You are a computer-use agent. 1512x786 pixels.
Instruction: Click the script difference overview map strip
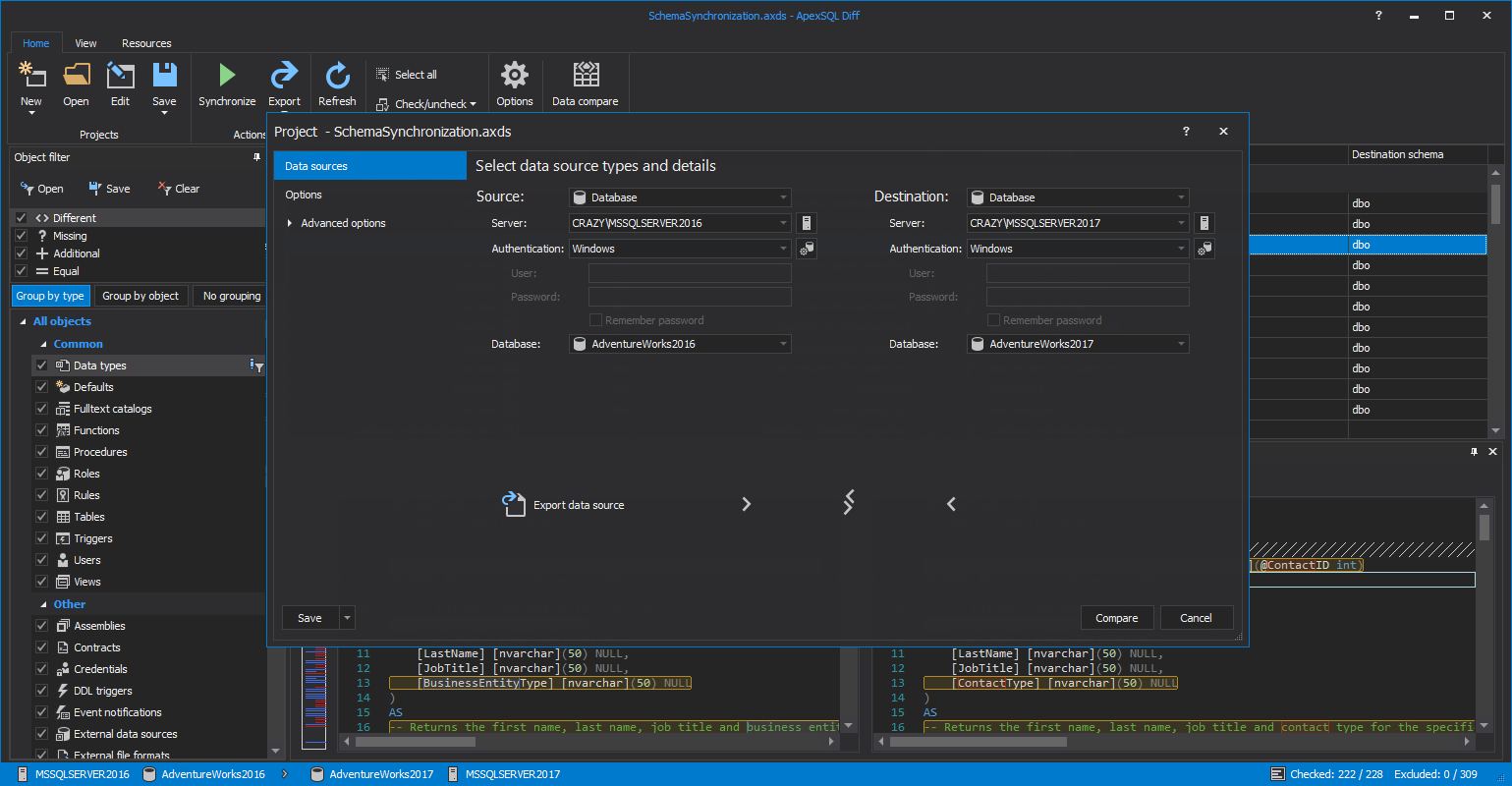pos(314,699)
